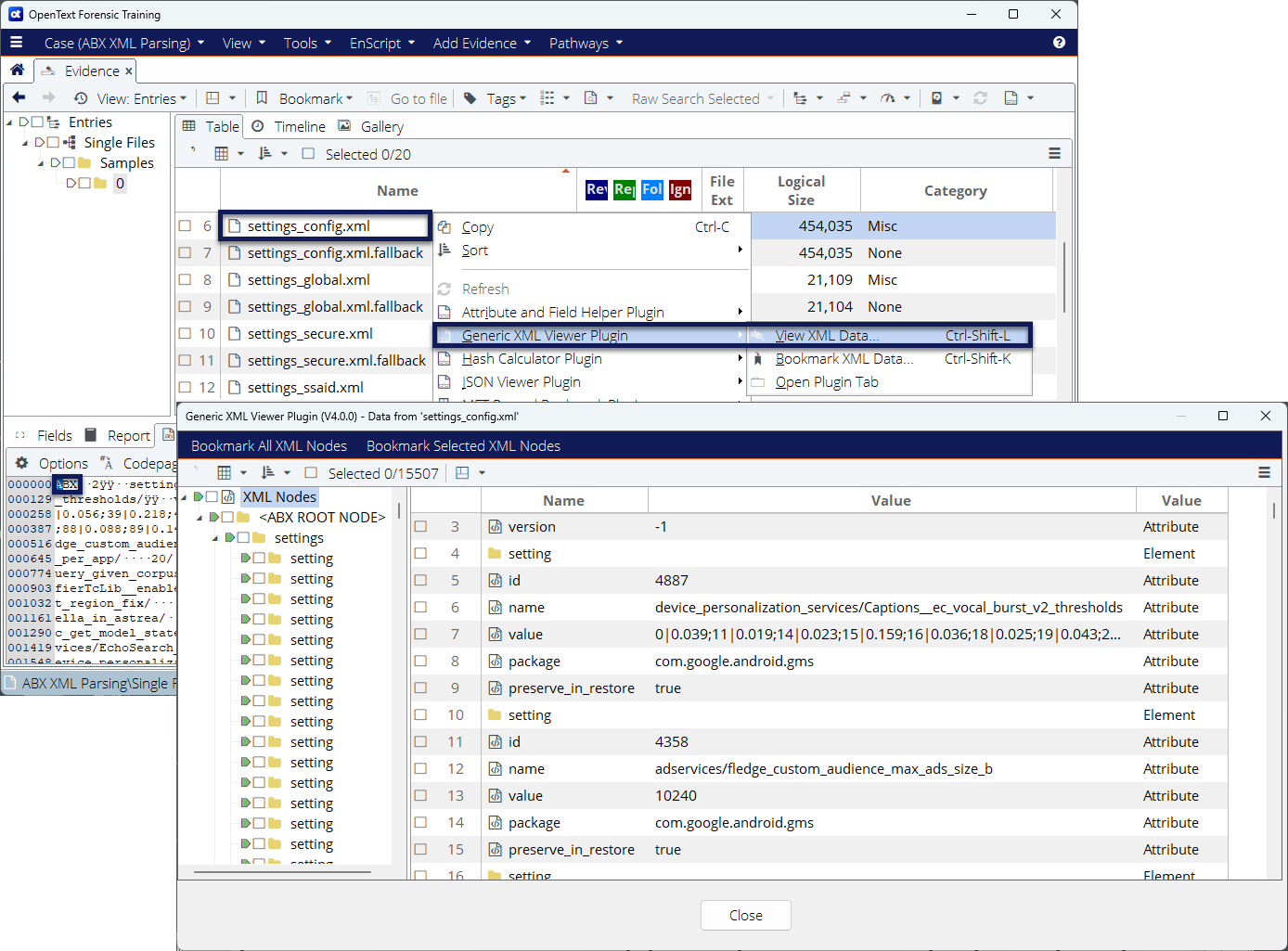
Task: Click the Rev column header icon
Action: point(597,189)
